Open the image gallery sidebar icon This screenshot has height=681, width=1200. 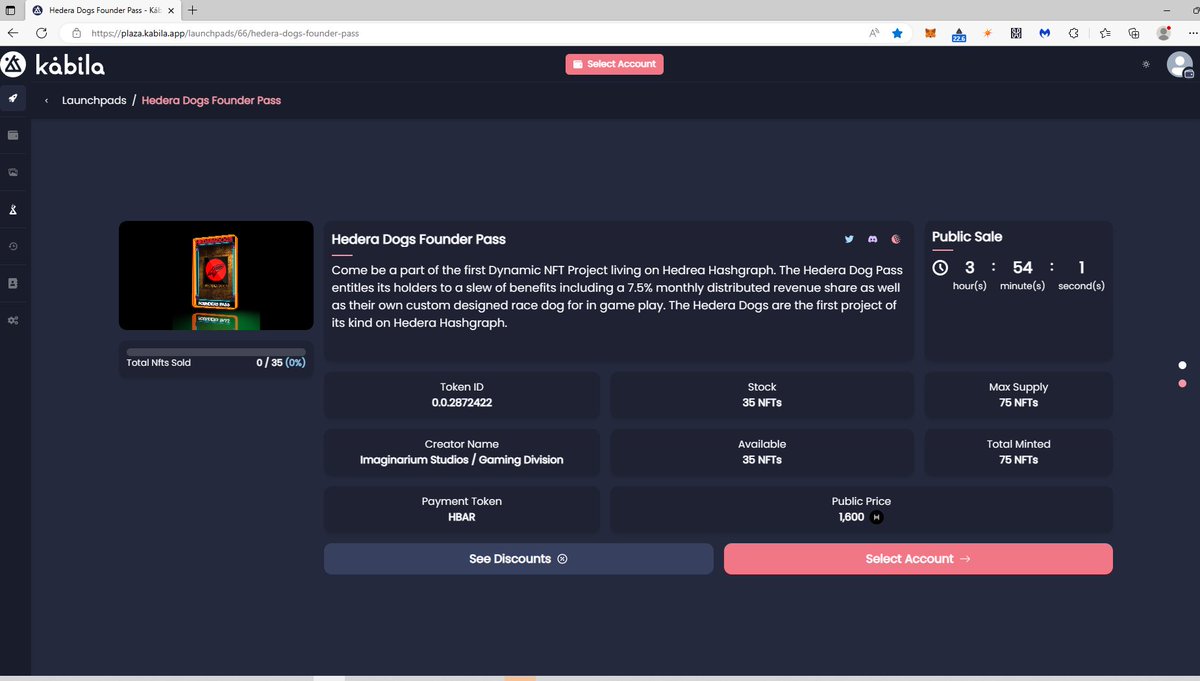[x=14, y=172]
